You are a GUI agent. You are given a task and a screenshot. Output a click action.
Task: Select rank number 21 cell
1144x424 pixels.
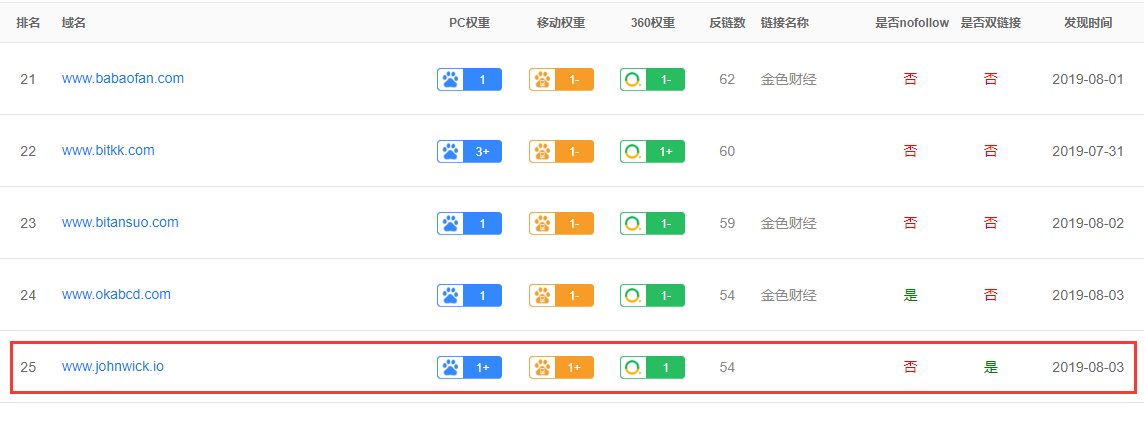click(x=28, y=80)
